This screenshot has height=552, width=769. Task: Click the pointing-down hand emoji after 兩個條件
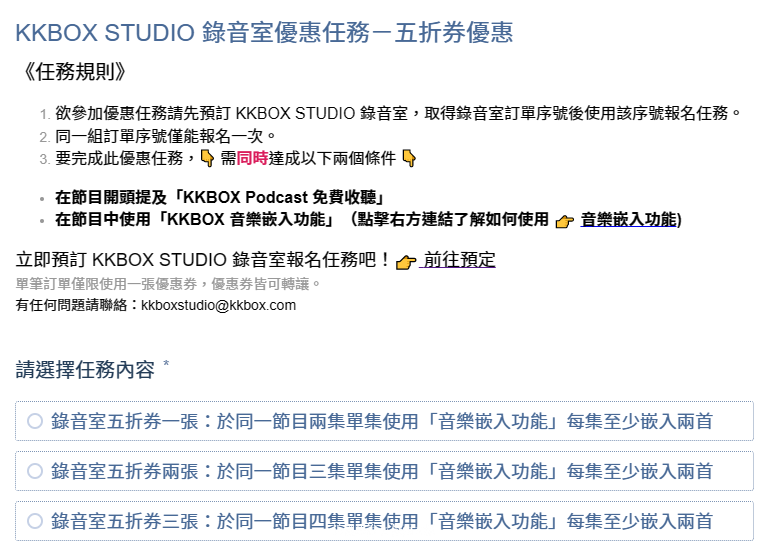coord(409,158)
